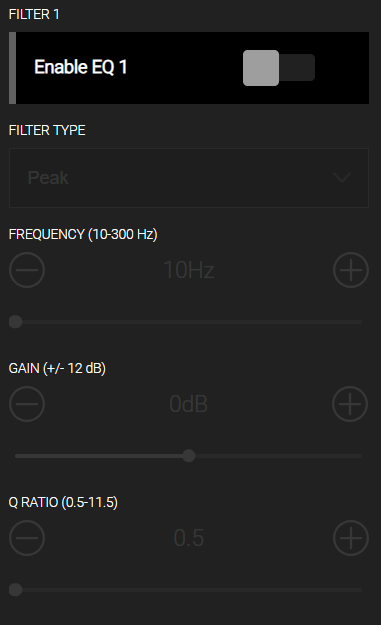Screen dimensions: 381x625
Task: Click the Q ratio slider handle
Action: click(16, 590)
